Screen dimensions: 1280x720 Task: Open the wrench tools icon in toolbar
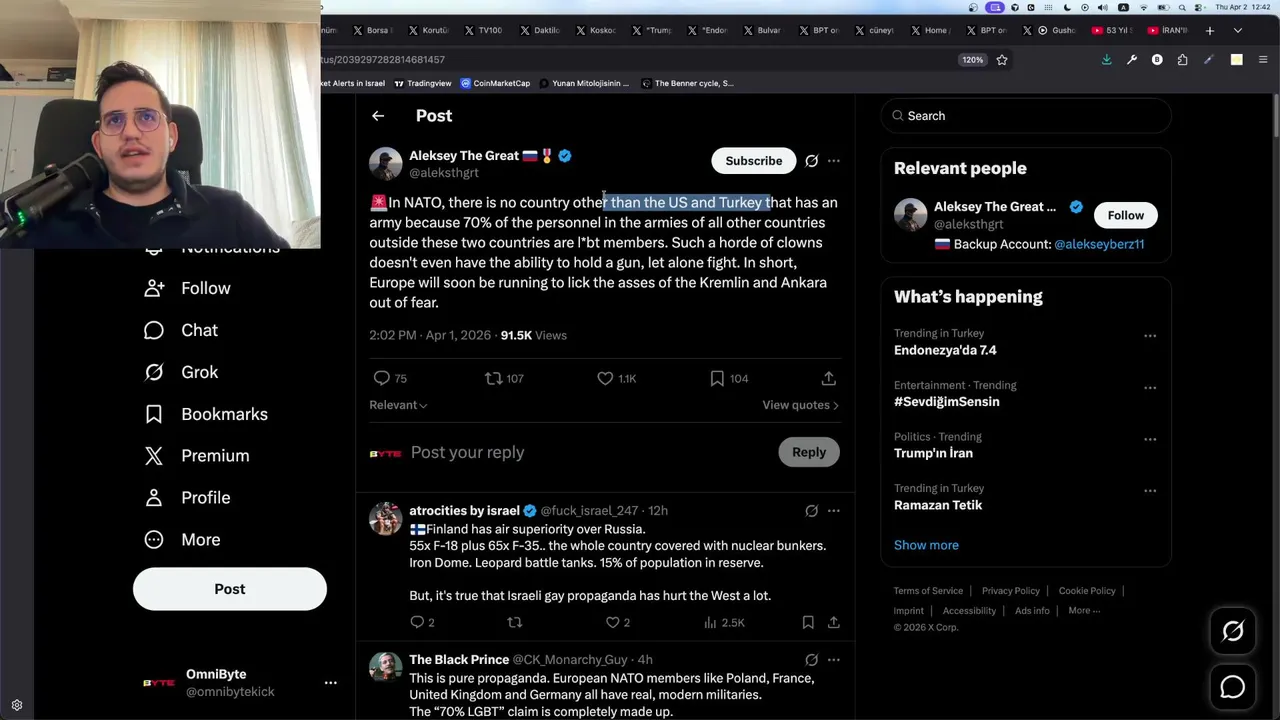[x=1132, y=60]
